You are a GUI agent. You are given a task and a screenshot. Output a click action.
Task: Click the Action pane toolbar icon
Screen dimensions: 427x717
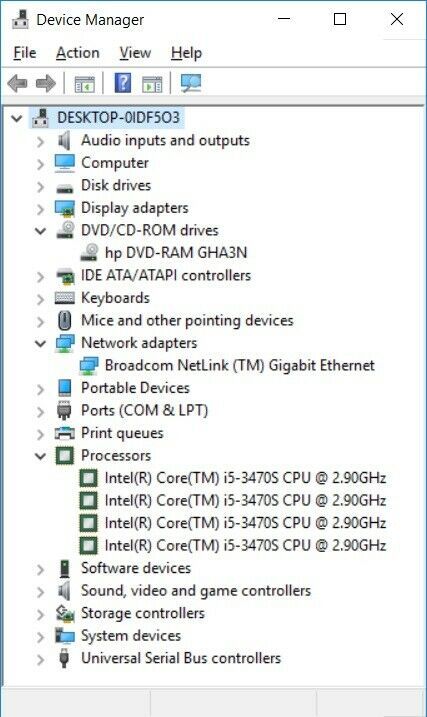click(x=152, y=84)
